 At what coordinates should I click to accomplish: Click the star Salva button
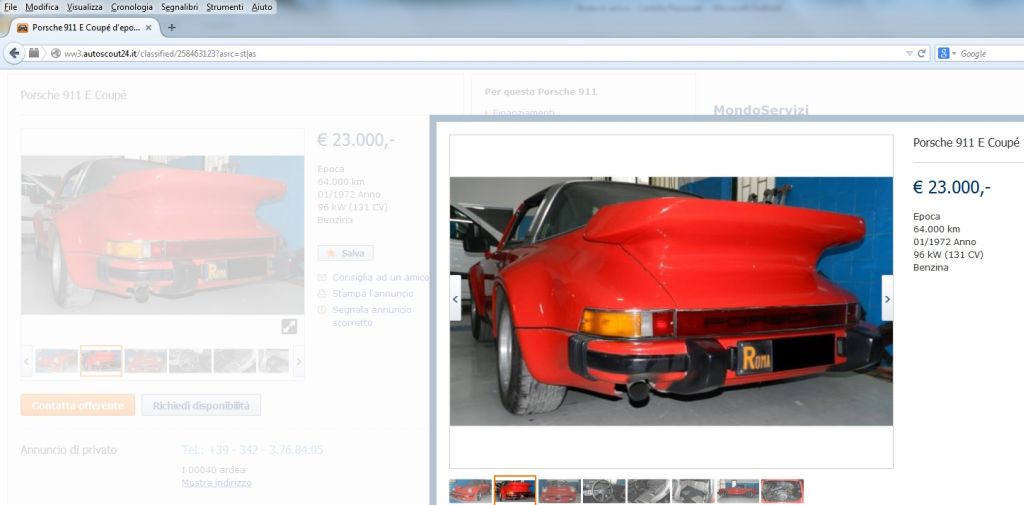(345, 253)
